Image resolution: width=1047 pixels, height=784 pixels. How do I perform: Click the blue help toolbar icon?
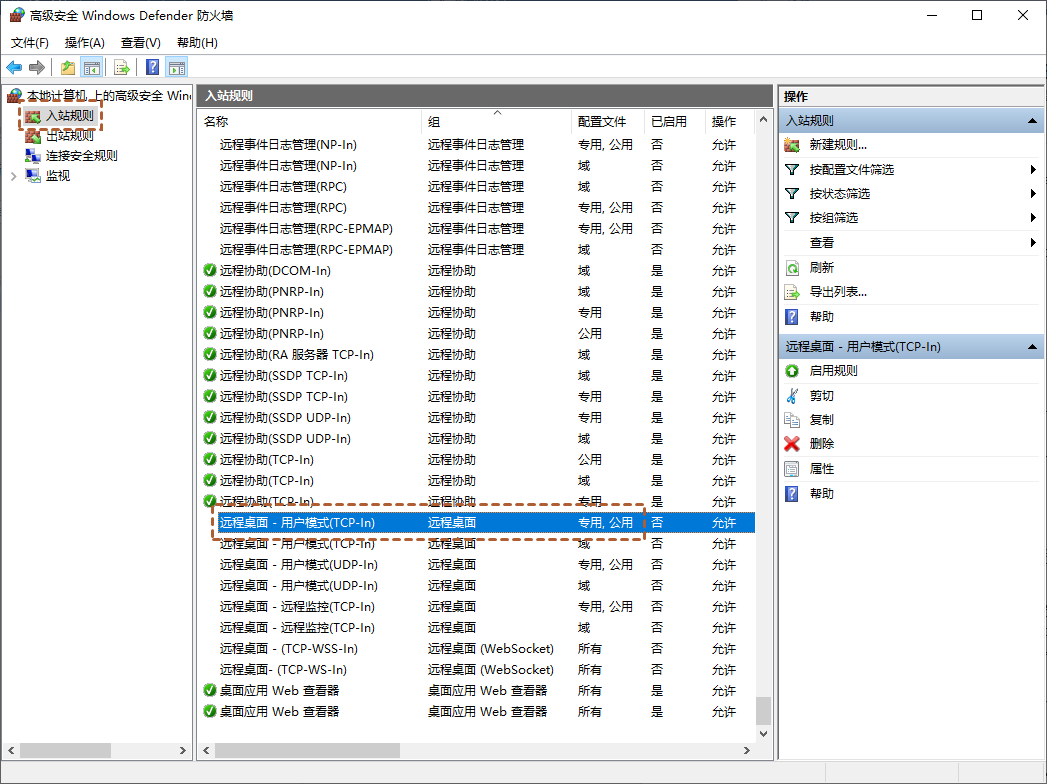click(x=153, y=68)
